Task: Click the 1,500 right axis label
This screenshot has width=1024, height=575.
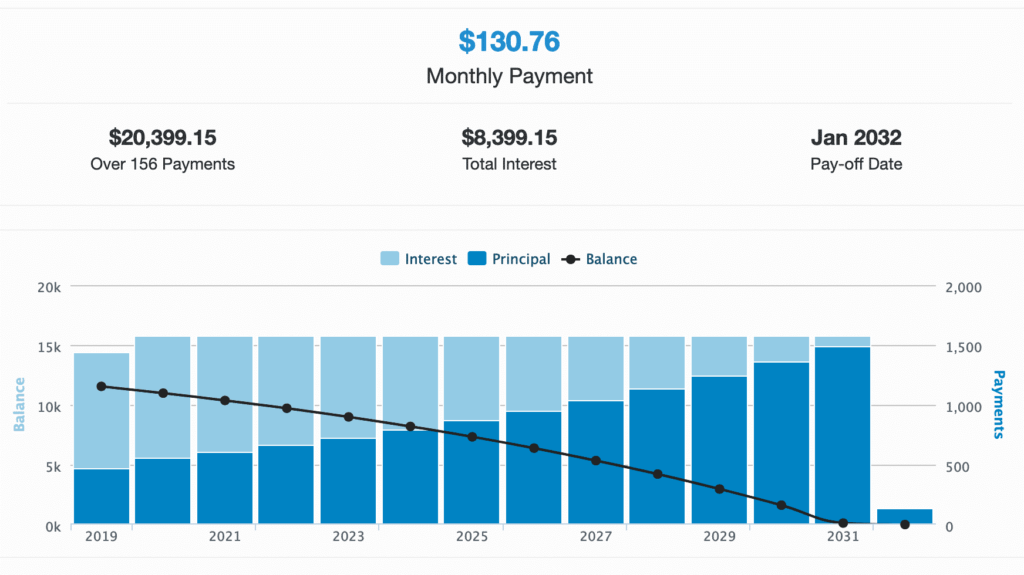Action: [x=963, y=348]
